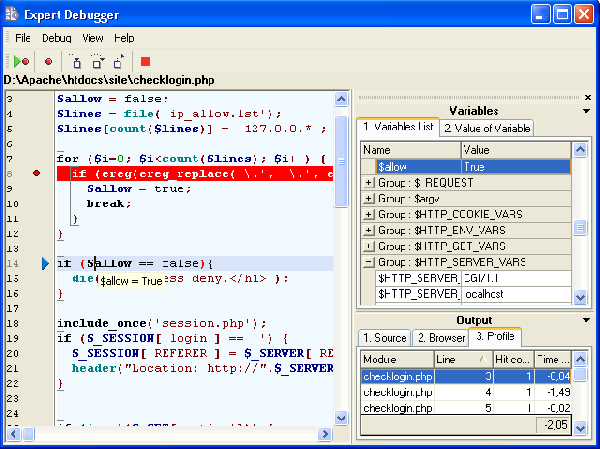
Task: Close the Variables panel with its X icon
Action: point(588,97)
